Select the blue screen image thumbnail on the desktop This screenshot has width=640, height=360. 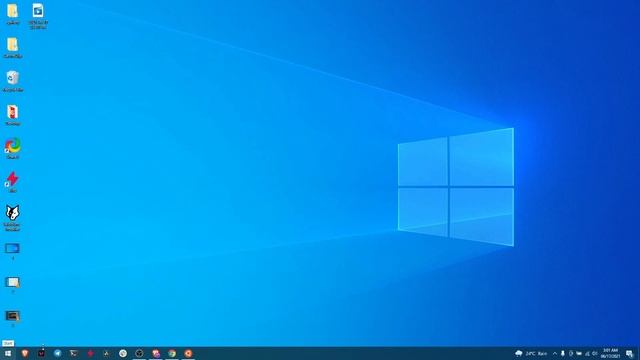(x=13, y=248)
